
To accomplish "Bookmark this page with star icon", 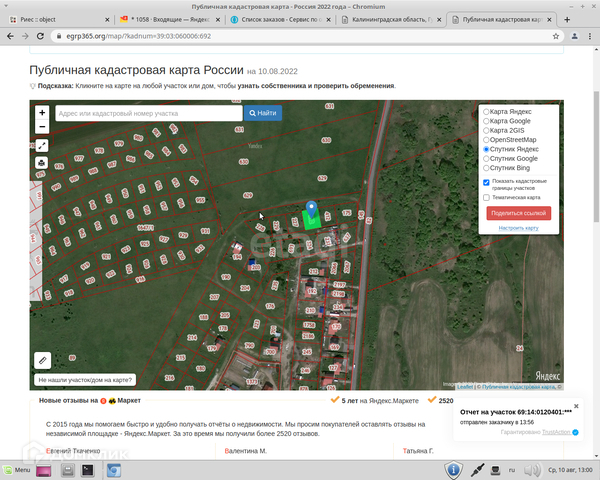I will tap(556, 36).
